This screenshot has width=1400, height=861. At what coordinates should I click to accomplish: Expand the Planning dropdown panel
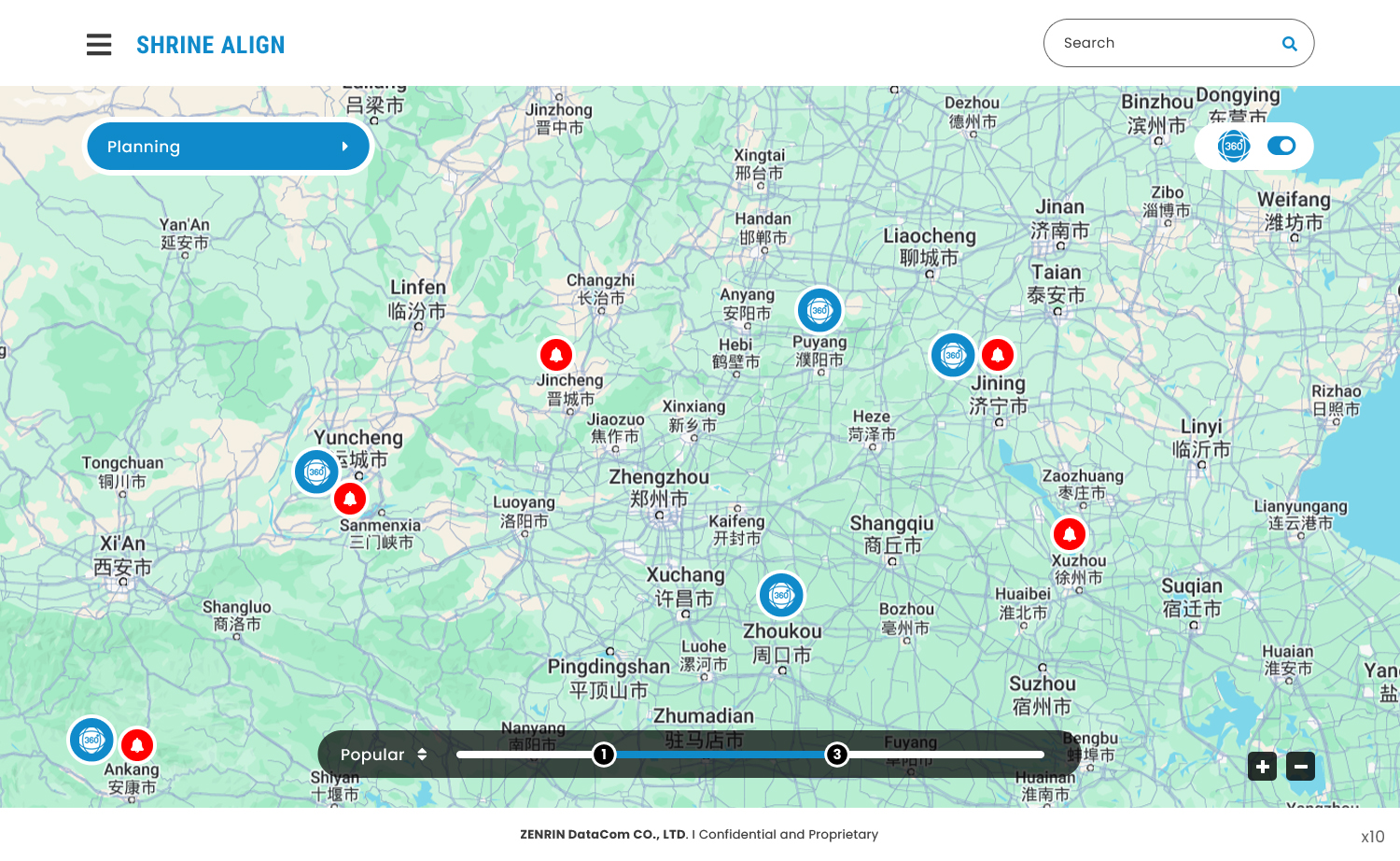228,147
